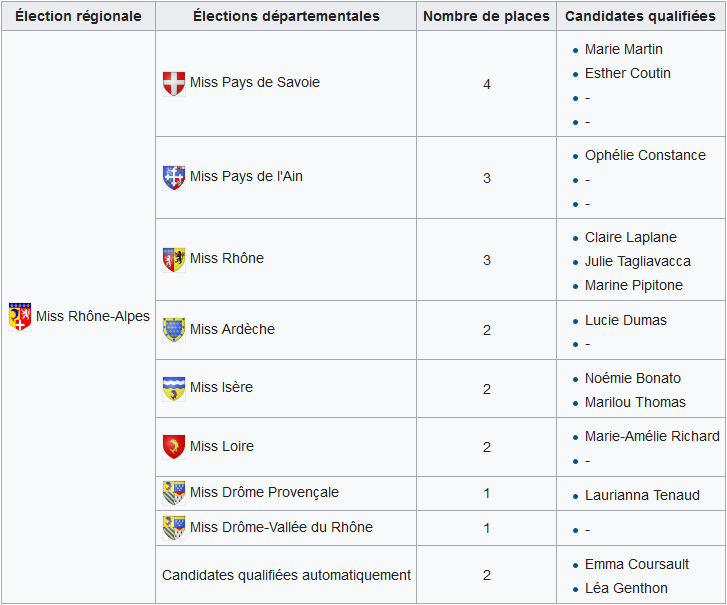The image size is (727, 605).
Task: Click the Isère coat of arms icon
Action: 174,388
